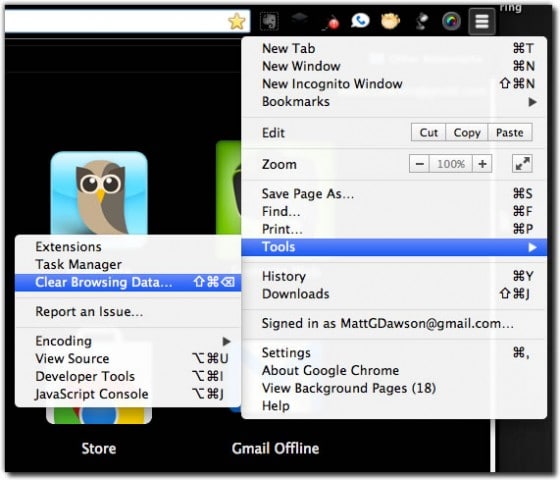Open Settings from Chrome menu
Image resolution: width=560 pixels, height=480 pixels.
coord(394,353)
